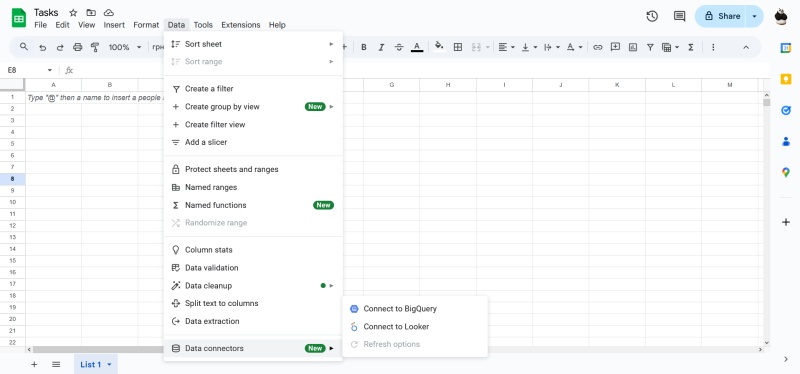Select Split text to columns
The image size is (800, 374).
click(x=253, y=304)
